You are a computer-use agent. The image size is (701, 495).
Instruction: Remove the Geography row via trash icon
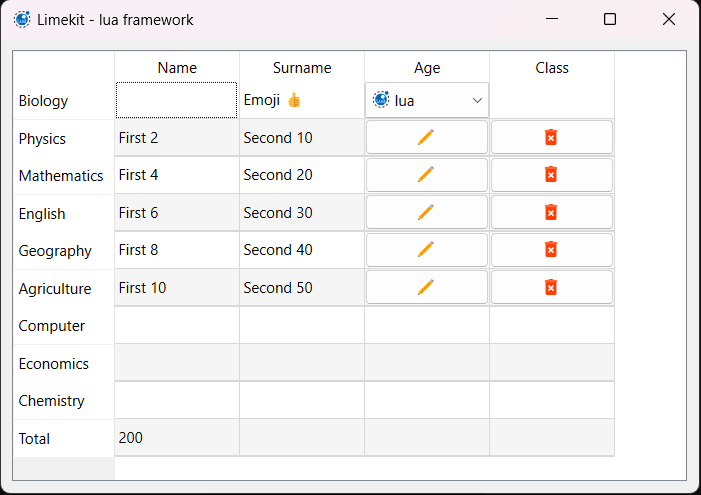pos(551,250)
